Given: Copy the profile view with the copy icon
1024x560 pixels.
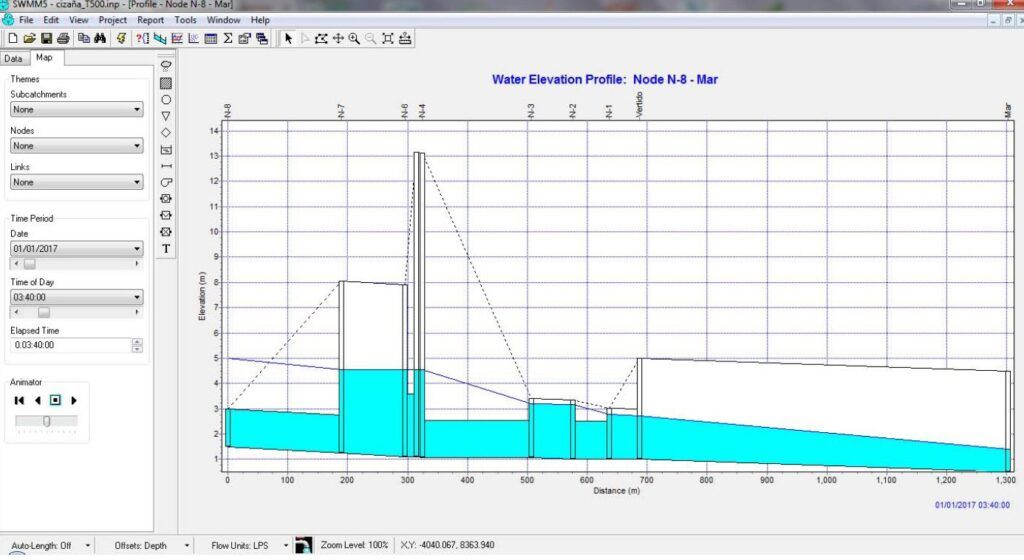Looking at the screenshot, I should pyautogui.click(x=84, y=39).
